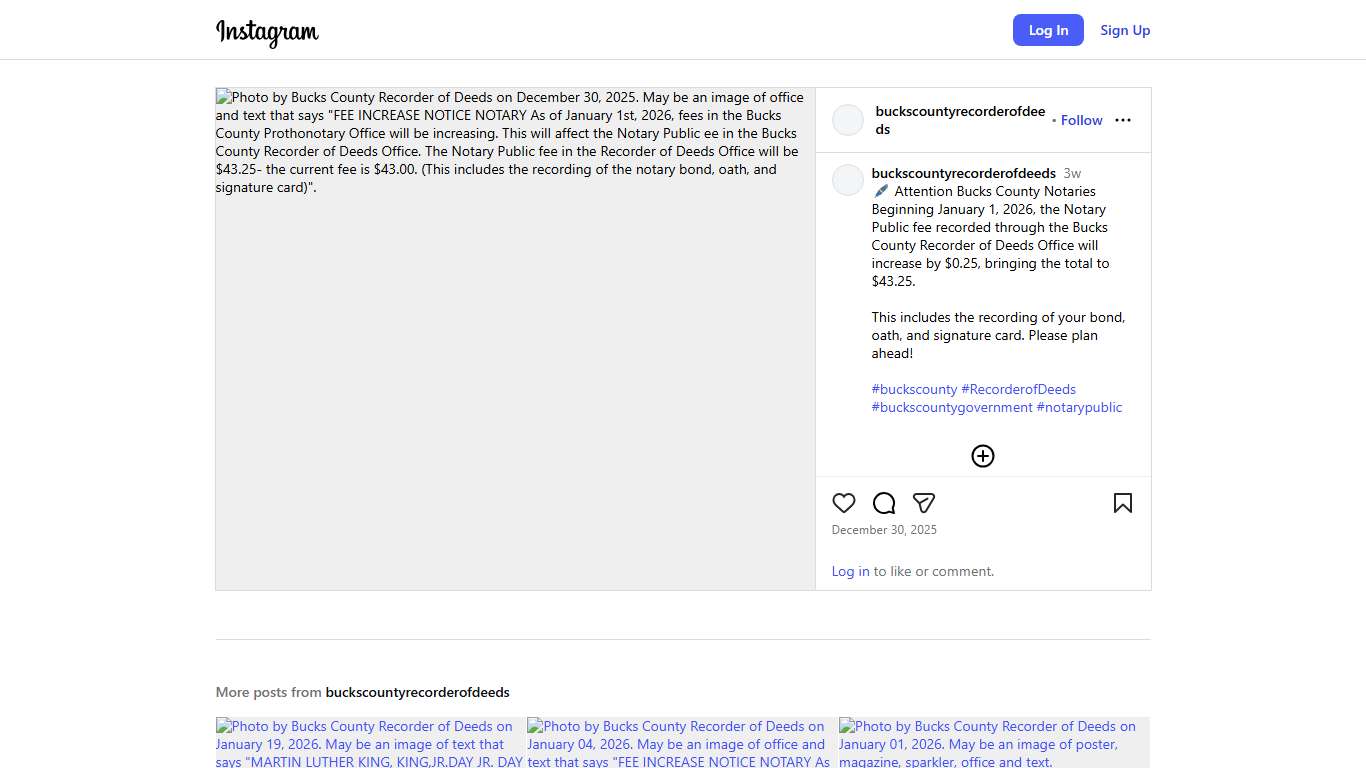Image resolution: width=1366 pixels, height=768 pixels.
Task: Open comments via the speech bubble icon
Action: click(884, 503)
